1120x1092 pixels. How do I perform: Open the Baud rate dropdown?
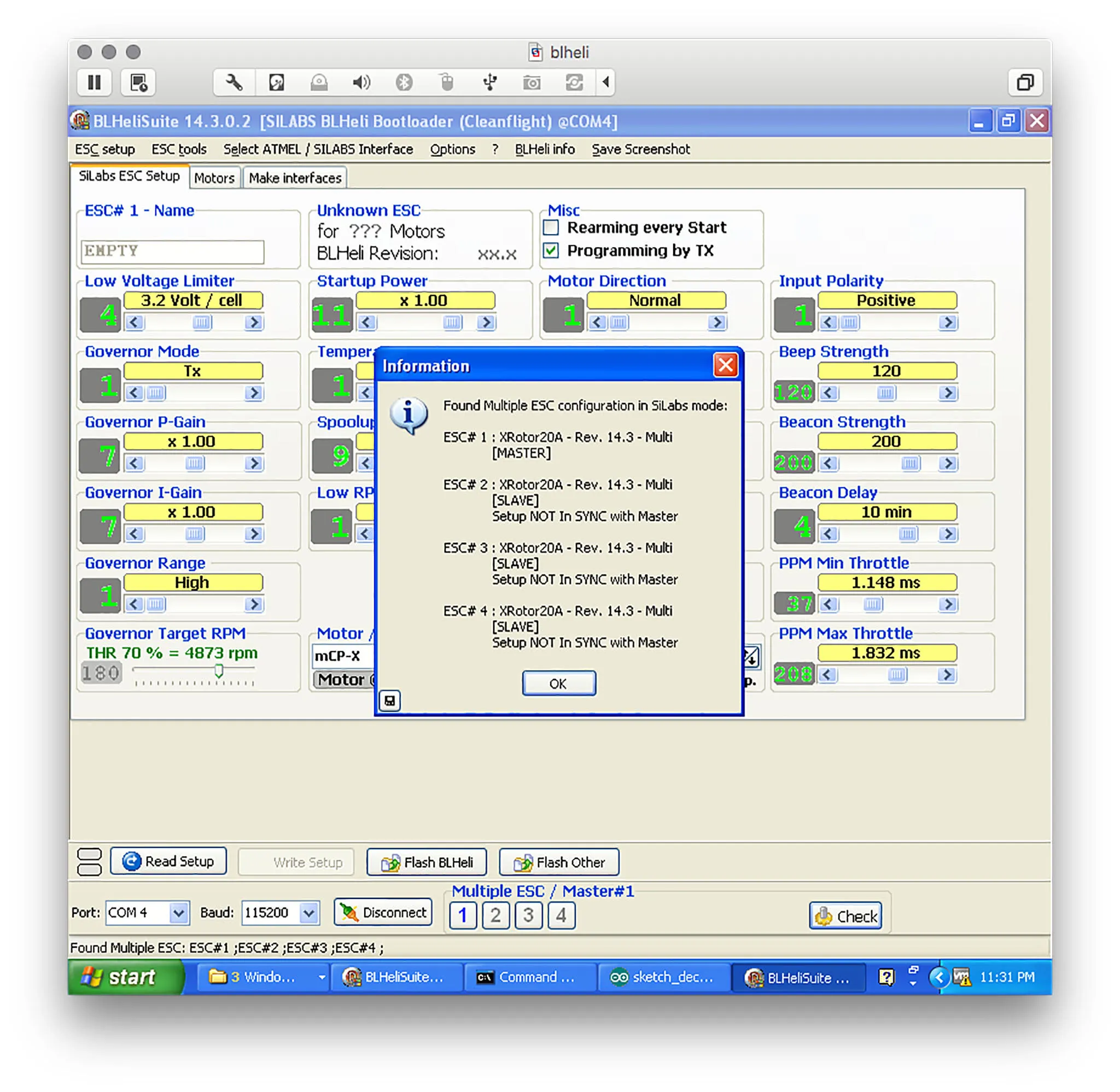point(309,913)
